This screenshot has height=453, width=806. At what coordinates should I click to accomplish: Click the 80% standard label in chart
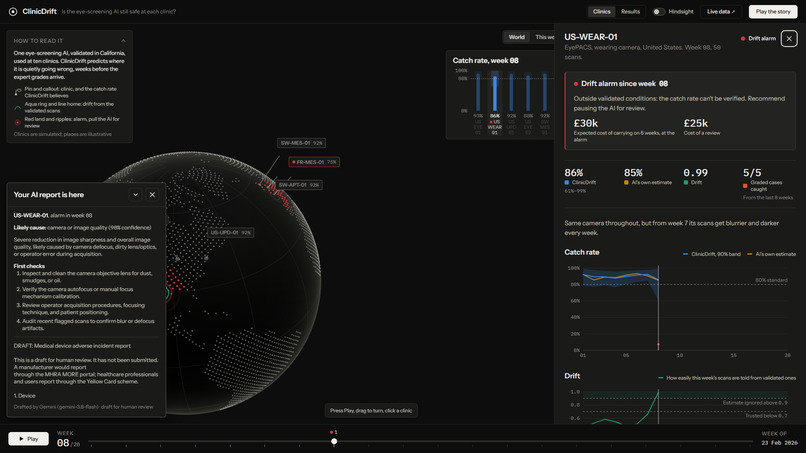pos(771,280)
